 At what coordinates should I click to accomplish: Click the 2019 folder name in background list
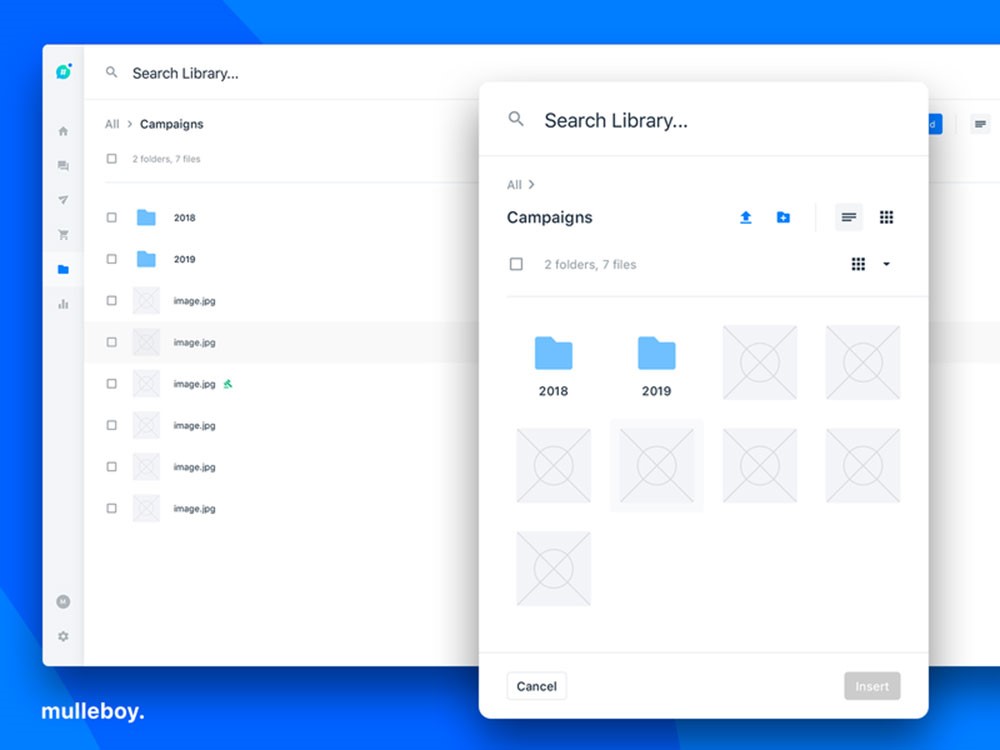tap(184, 259)
